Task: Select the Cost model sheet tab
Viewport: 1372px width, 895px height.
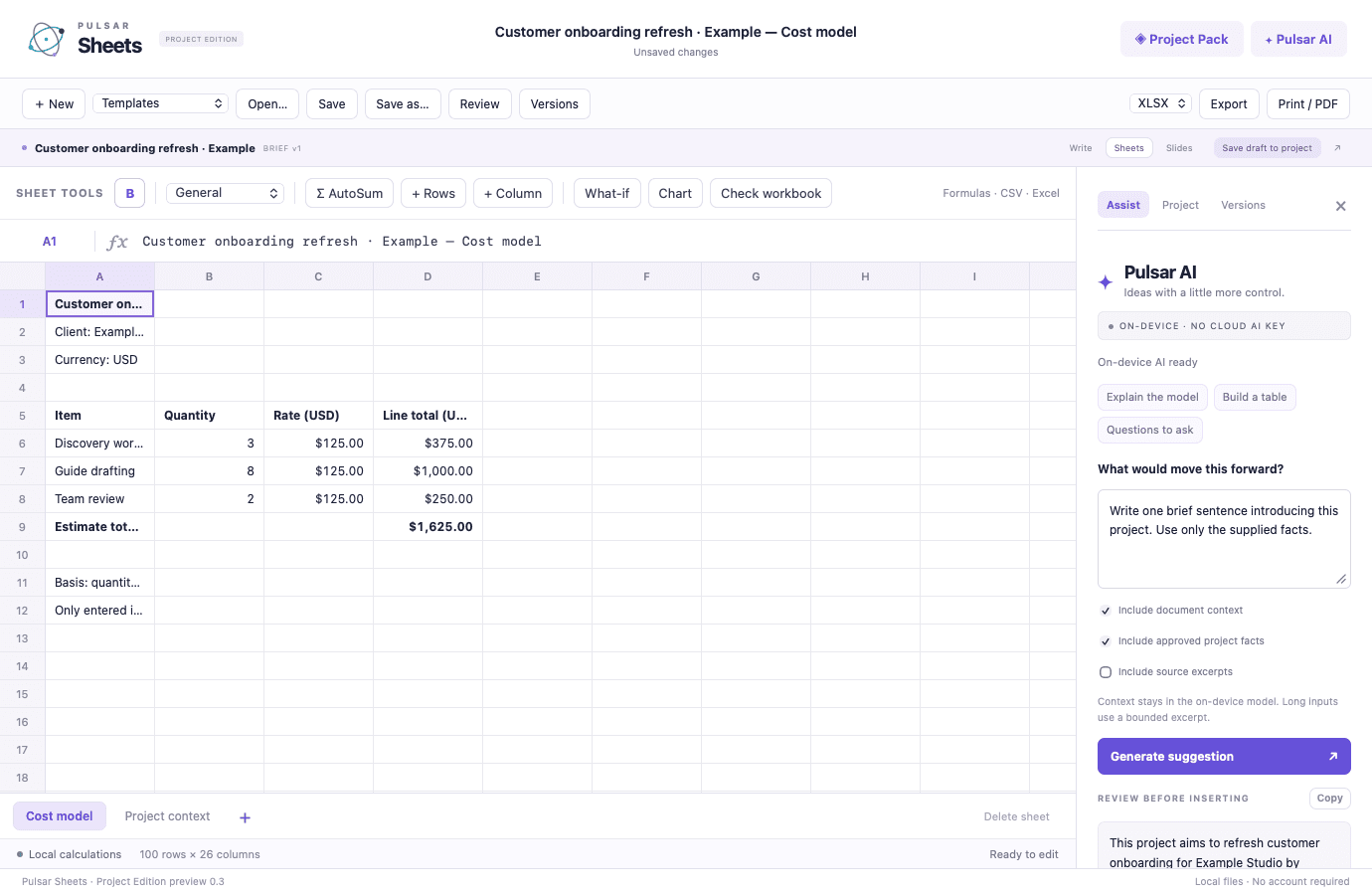Action: click(60, 816)
